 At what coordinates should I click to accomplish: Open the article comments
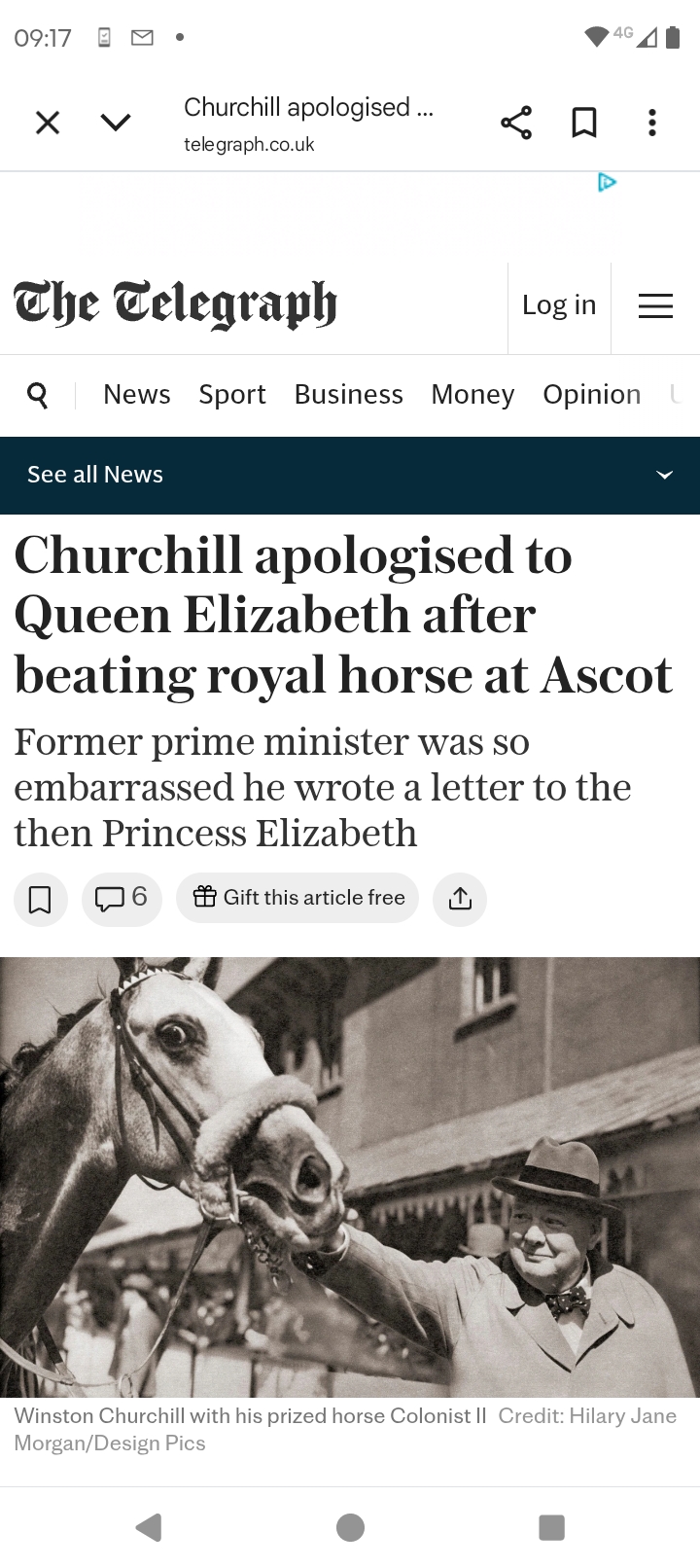(122, 898)
